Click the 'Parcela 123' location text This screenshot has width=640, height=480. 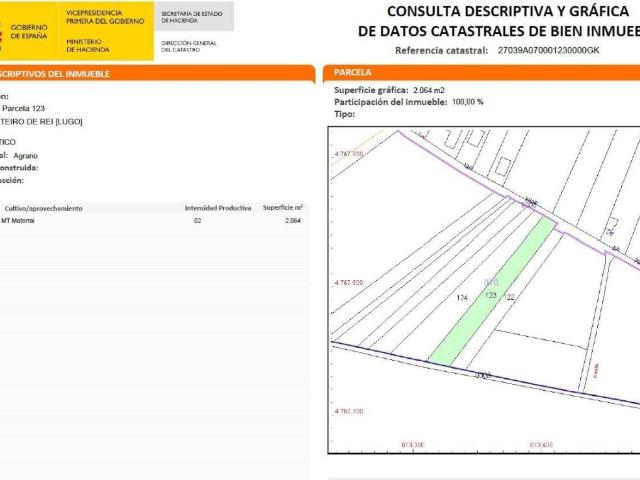(x=23, y=109)
